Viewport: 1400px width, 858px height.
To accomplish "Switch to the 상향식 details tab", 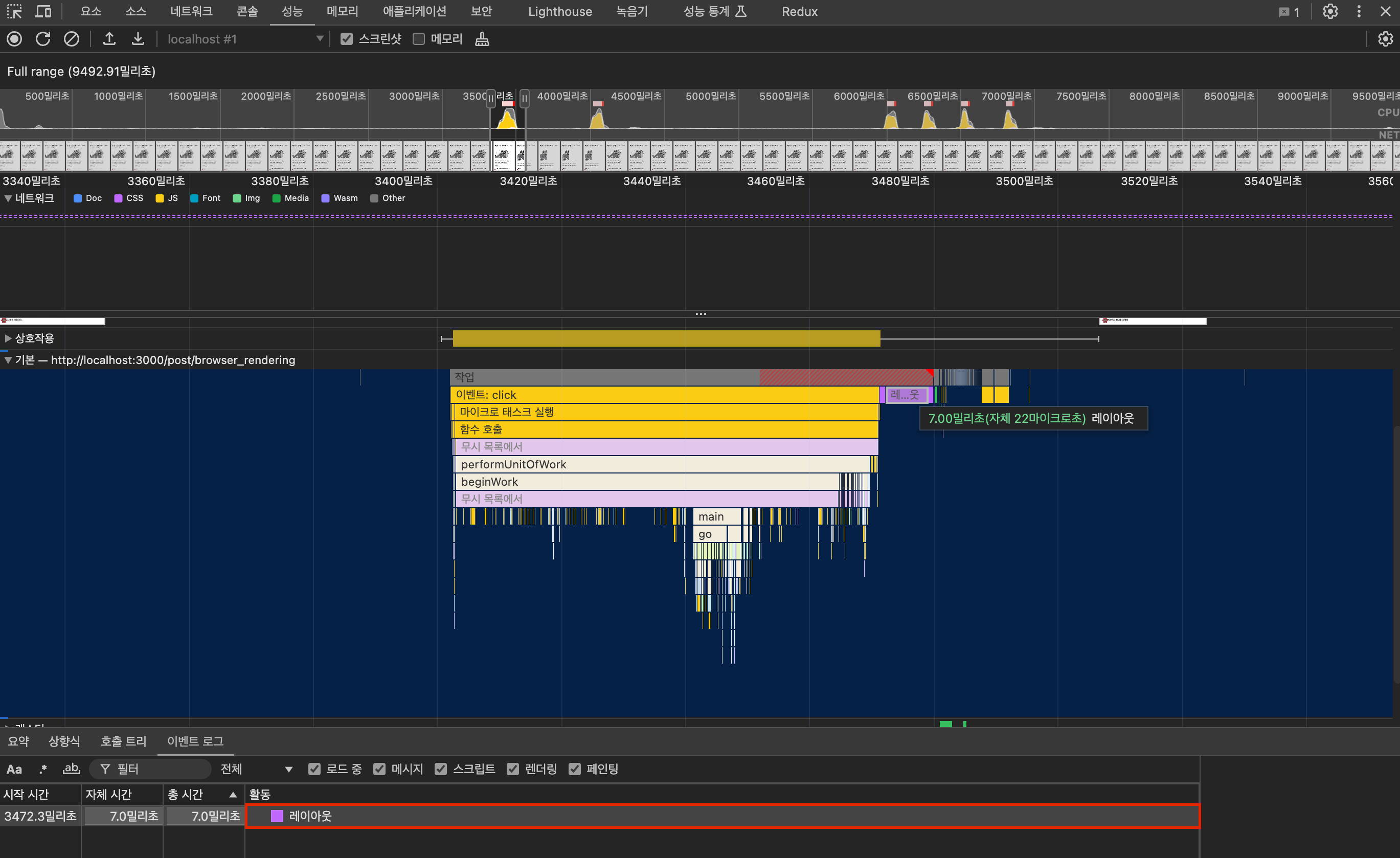I will [x=64, y=741].
